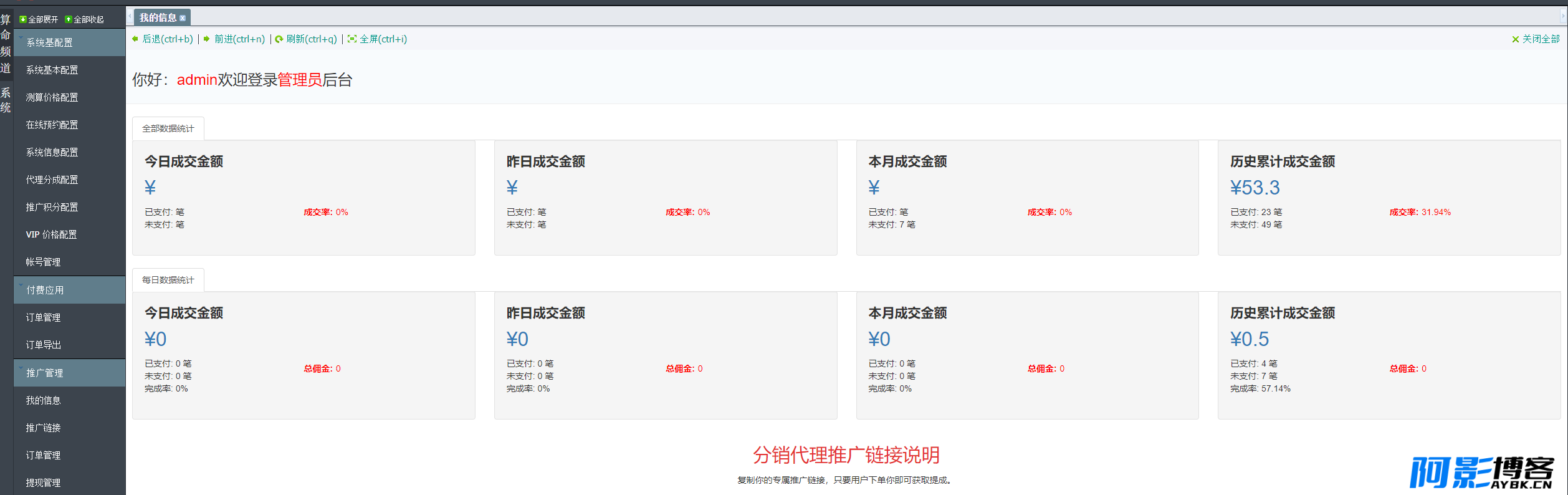
Task: Click 本月成交金额 heading under 每日数据统计
Action: [907, 313]
